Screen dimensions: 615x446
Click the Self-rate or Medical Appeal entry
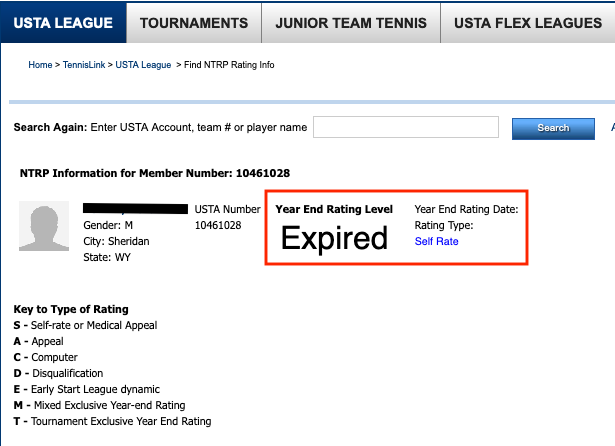85,325
